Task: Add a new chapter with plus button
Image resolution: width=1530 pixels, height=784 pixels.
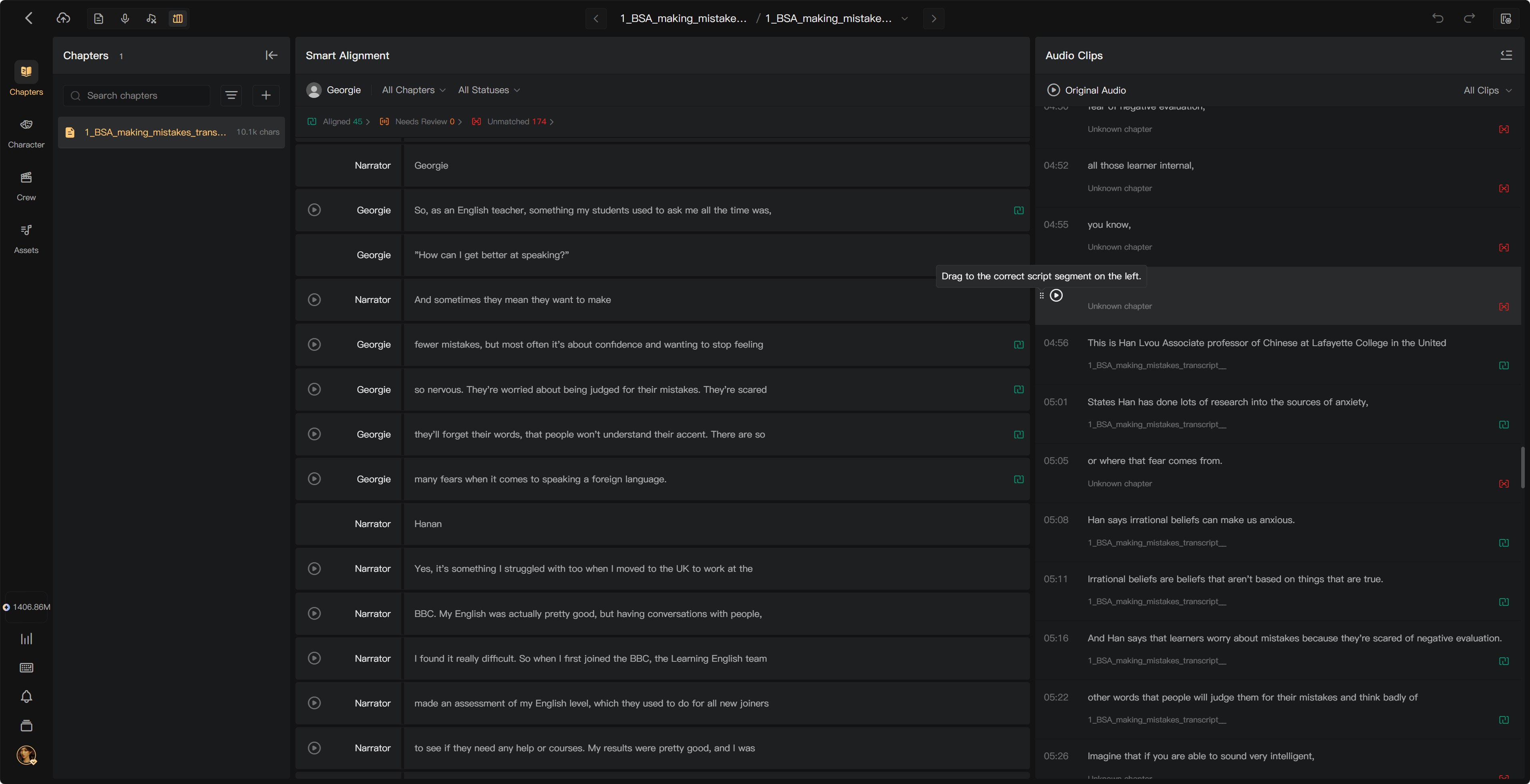Action: [x=265, y=96]
